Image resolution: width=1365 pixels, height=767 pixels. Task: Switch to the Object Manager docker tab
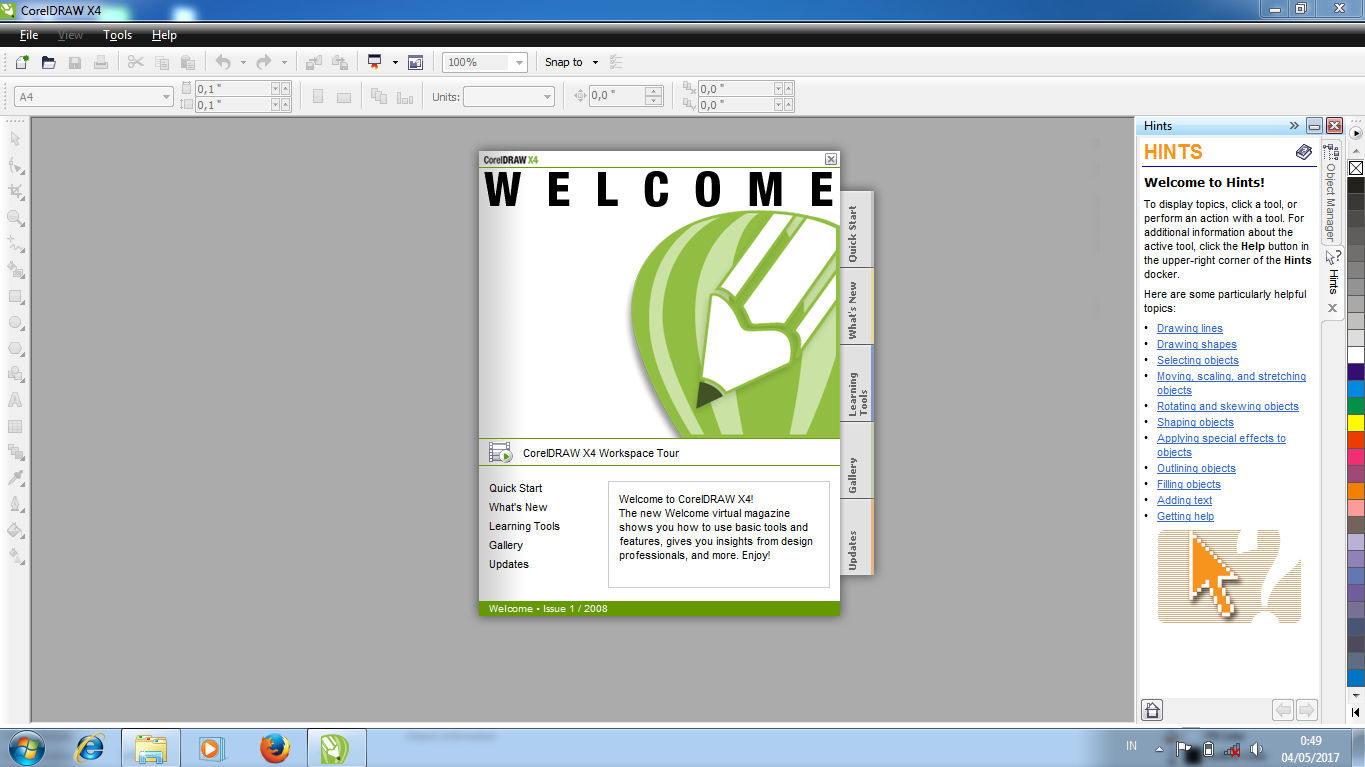[x=1331, y=194]
